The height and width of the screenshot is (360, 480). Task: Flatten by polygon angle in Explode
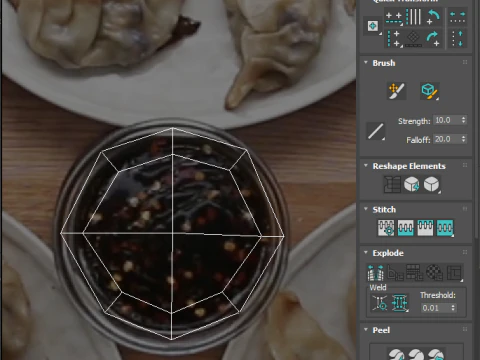395,273
